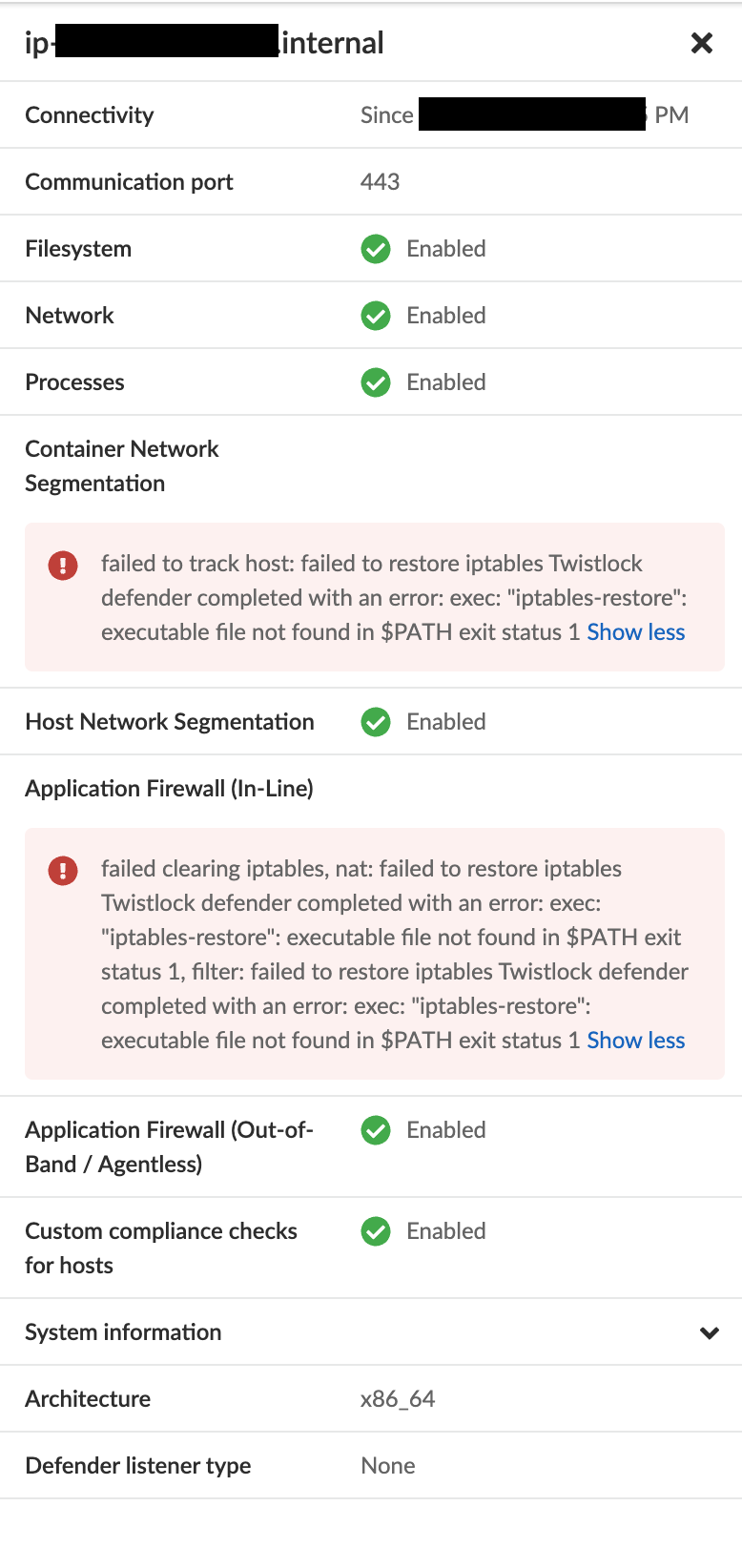Screen dimensions: 742x1568
Task: Click the Communication port value 443
Action: point(380,182)
